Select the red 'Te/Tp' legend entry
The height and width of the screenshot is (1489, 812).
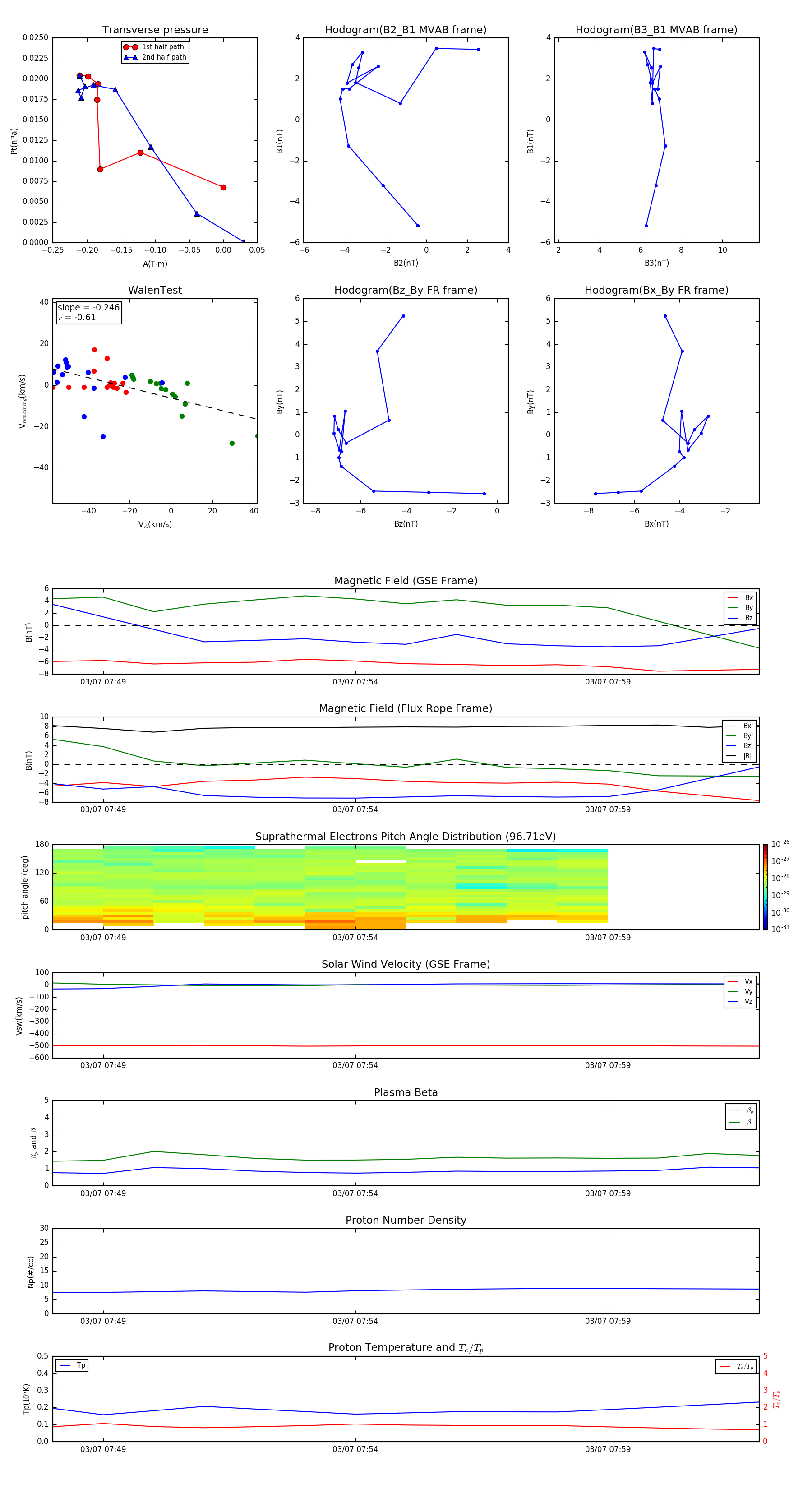point(737,1366)
